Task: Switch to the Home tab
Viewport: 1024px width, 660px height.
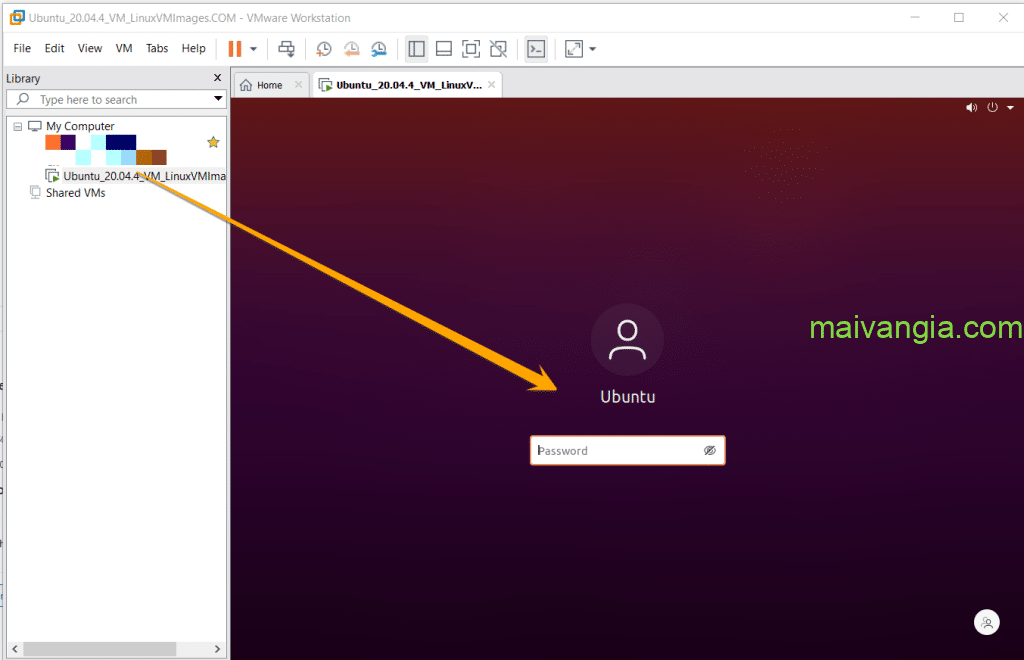Action: tap(262, 85)
